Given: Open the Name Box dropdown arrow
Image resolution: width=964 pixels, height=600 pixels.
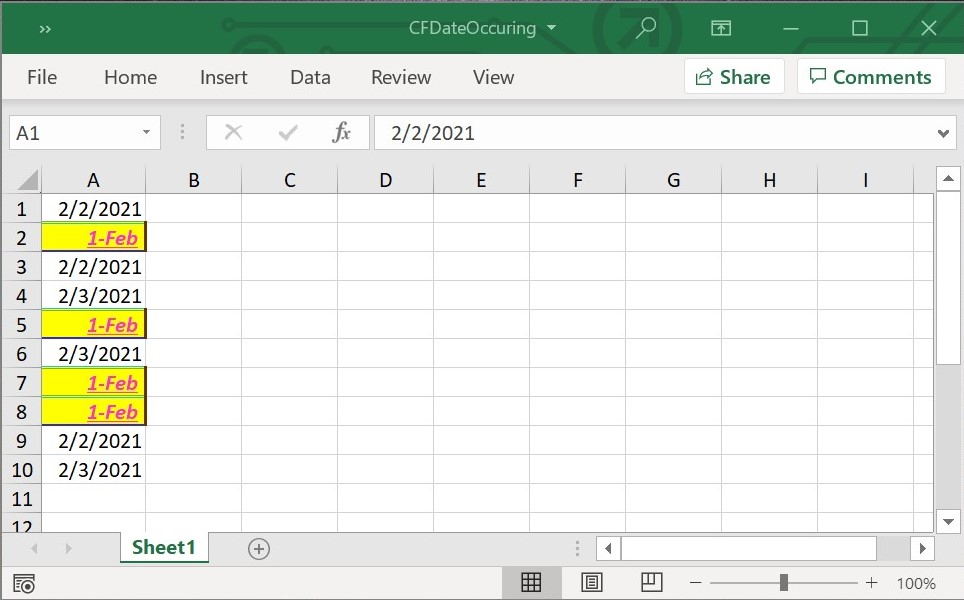Looking at the screenshot, I should point(146,133).
